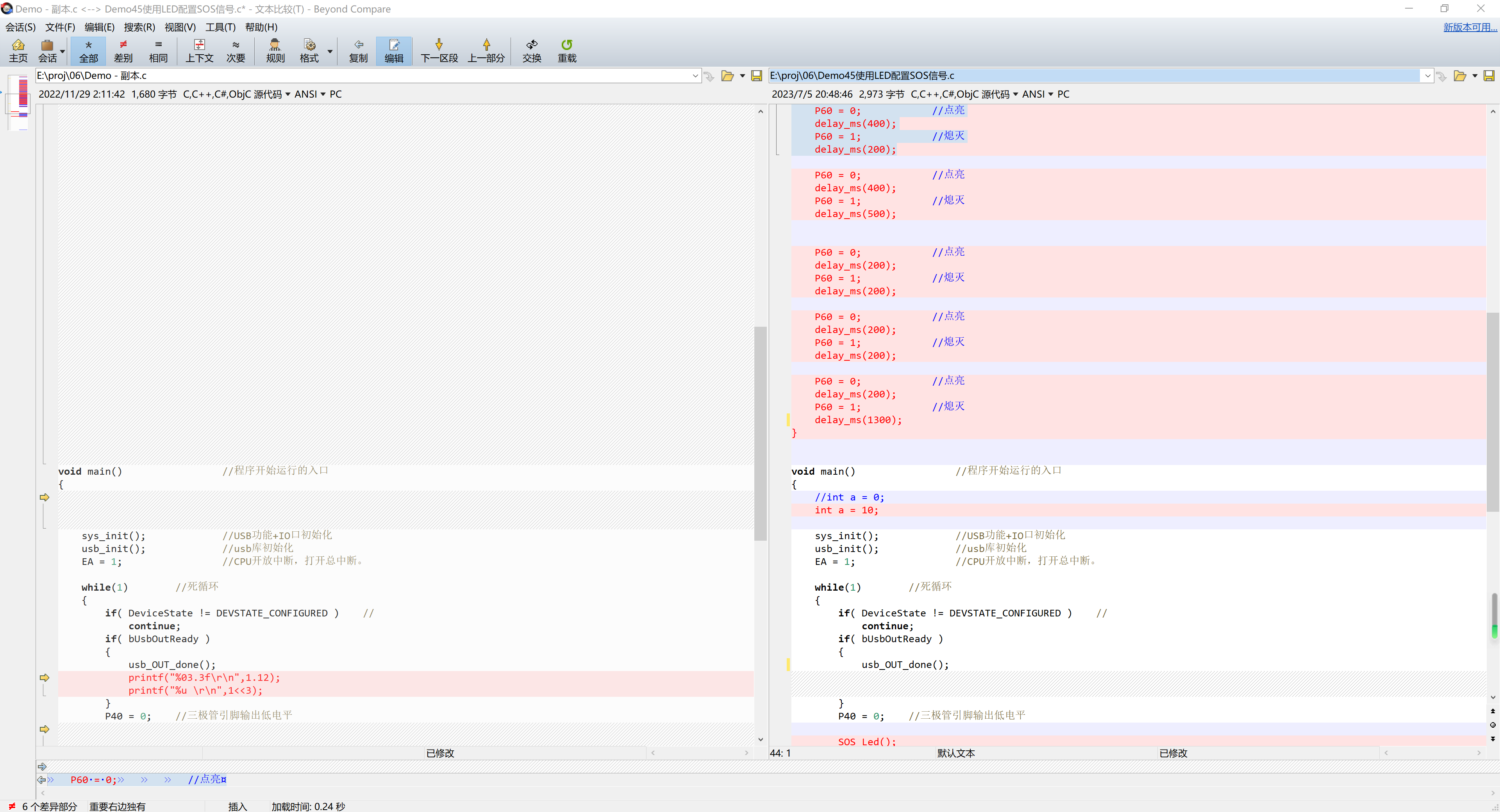Click the left pane vertical scrollbar thumb
This screenshot has width=1500, height=812.
pos(760,434)
